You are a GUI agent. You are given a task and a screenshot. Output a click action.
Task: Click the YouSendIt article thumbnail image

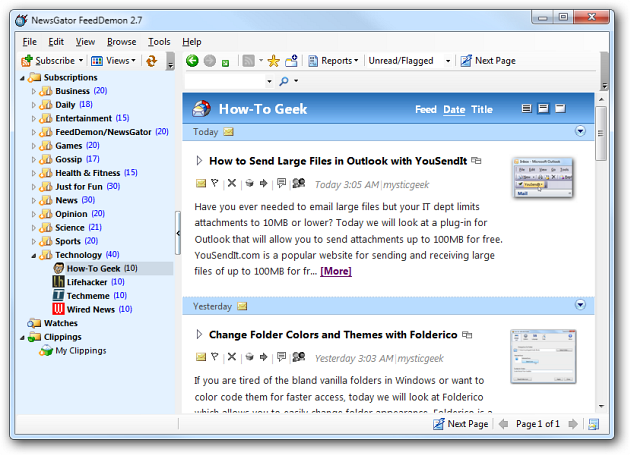pyautogui.click(x=543, y=178)
